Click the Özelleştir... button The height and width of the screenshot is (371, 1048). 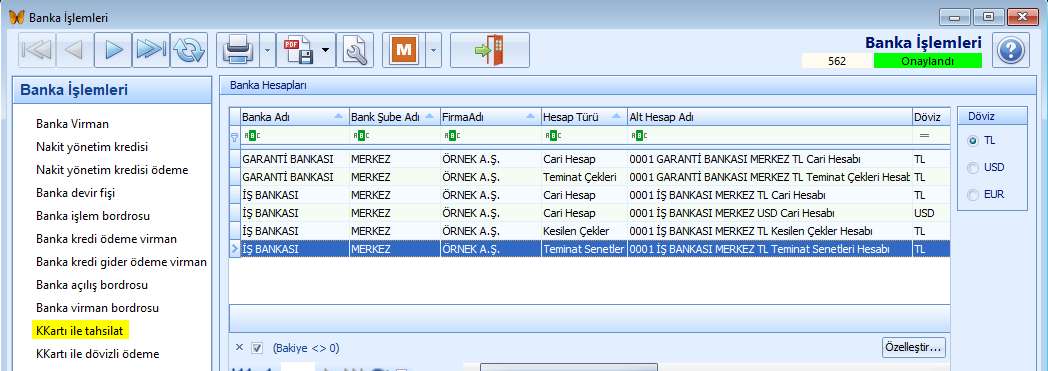click(914, 347)
